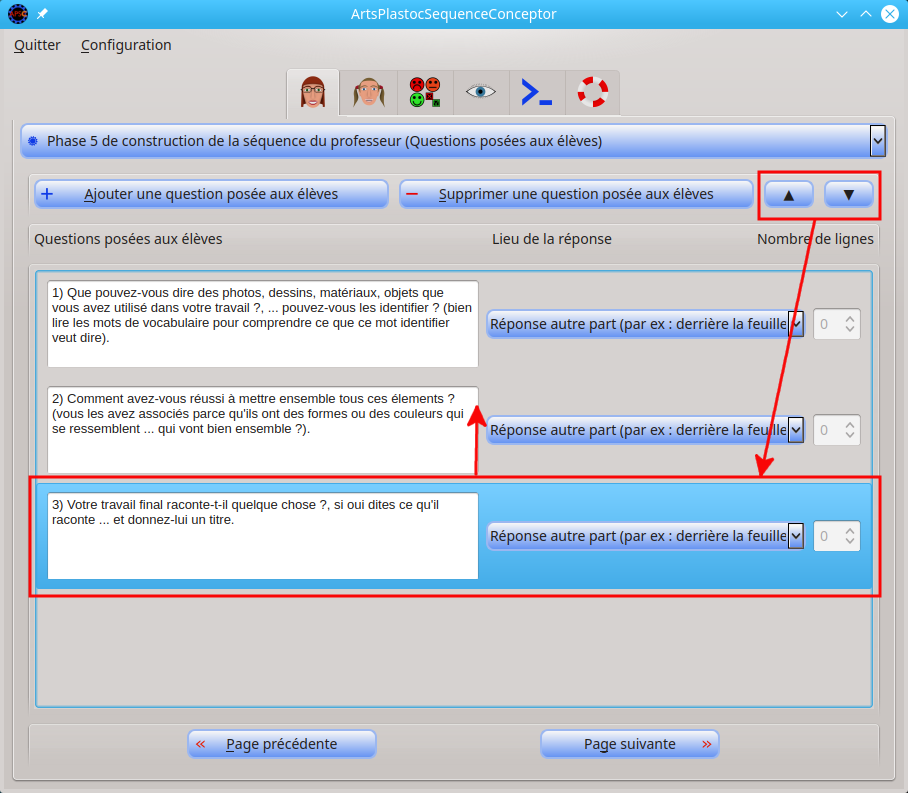Open response location dropdown for question 1
Screen dimensions: 908x793
pyautogui.click(x=796, y=324)
